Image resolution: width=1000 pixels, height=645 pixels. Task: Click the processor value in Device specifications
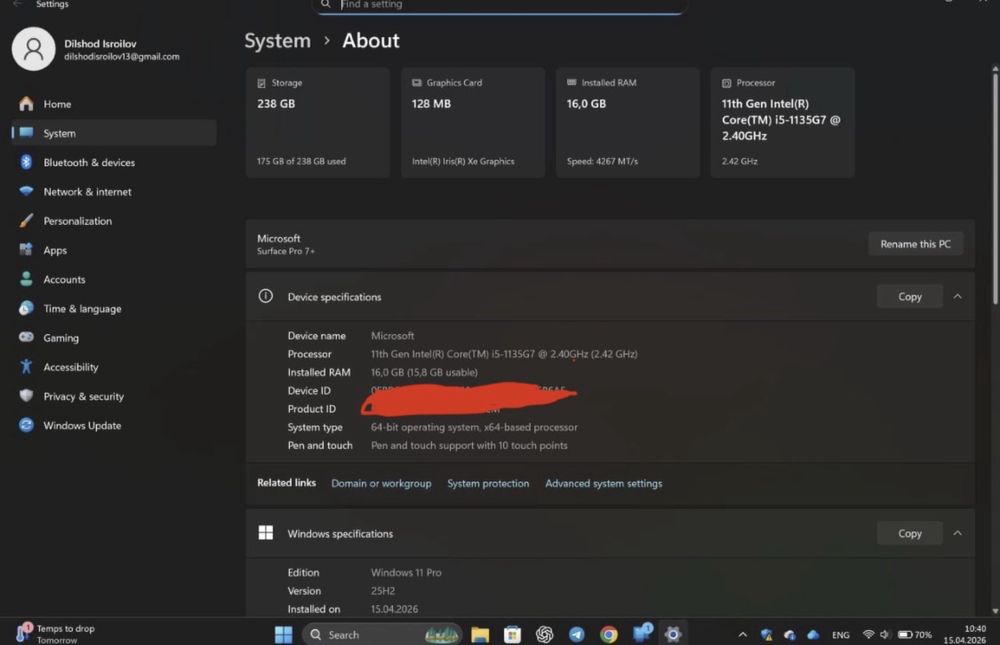click(x=504, y=354)
